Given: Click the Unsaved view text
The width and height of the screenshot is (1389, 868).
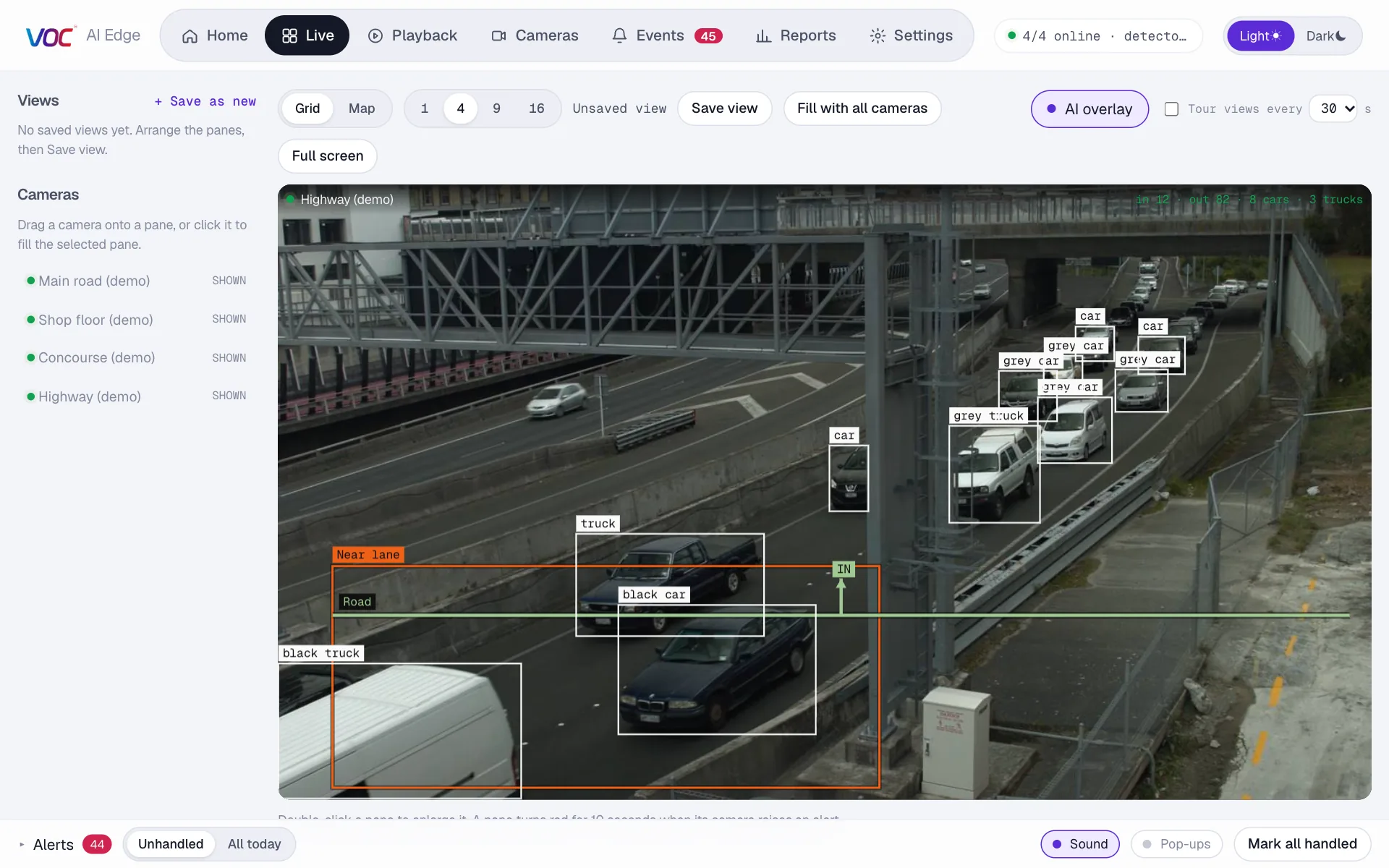Looking at the screenshot, I should [619, 109].
